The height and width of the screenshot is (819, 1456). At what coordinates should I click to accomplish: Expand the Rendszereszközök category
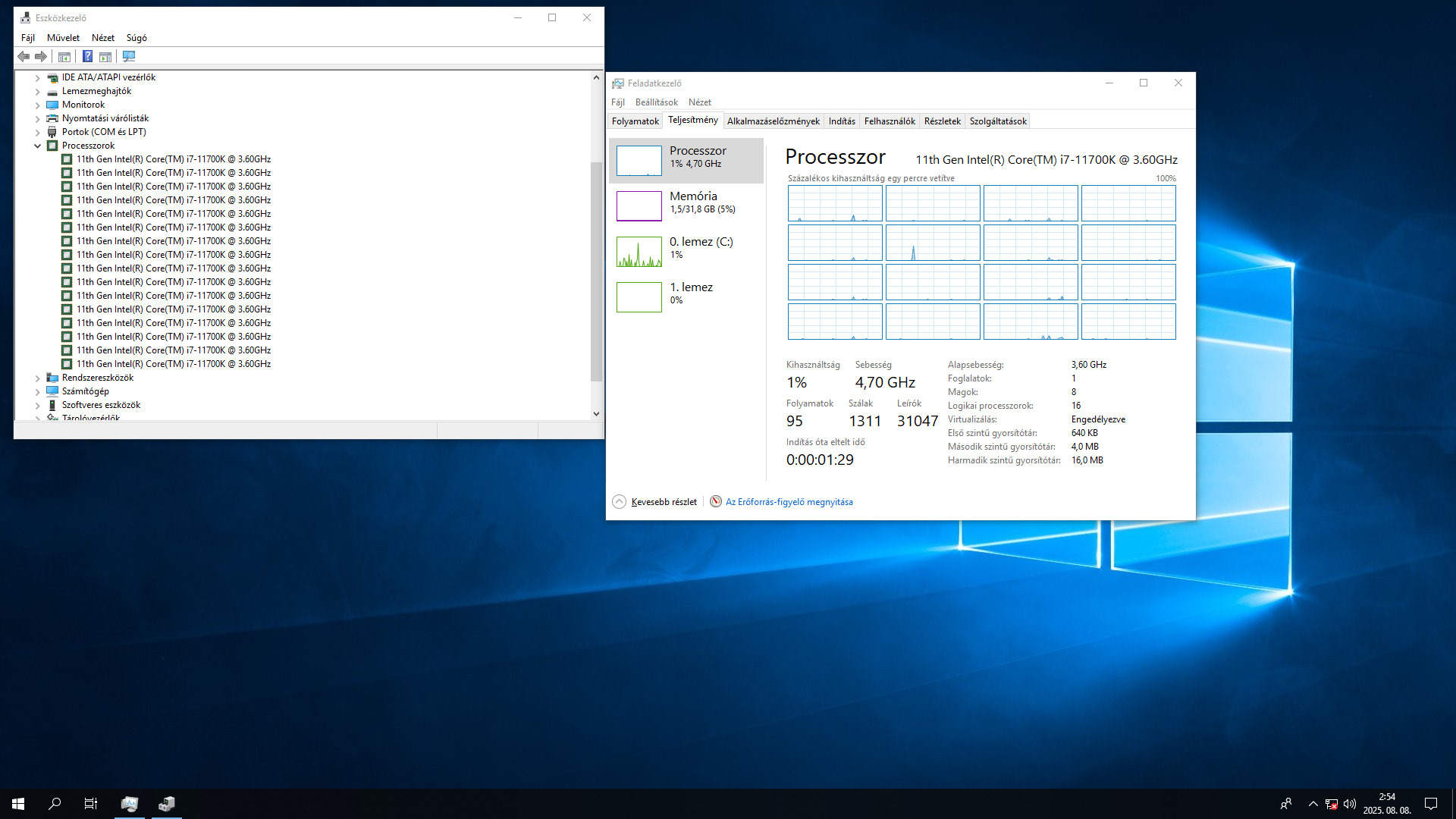click(37, 378)
